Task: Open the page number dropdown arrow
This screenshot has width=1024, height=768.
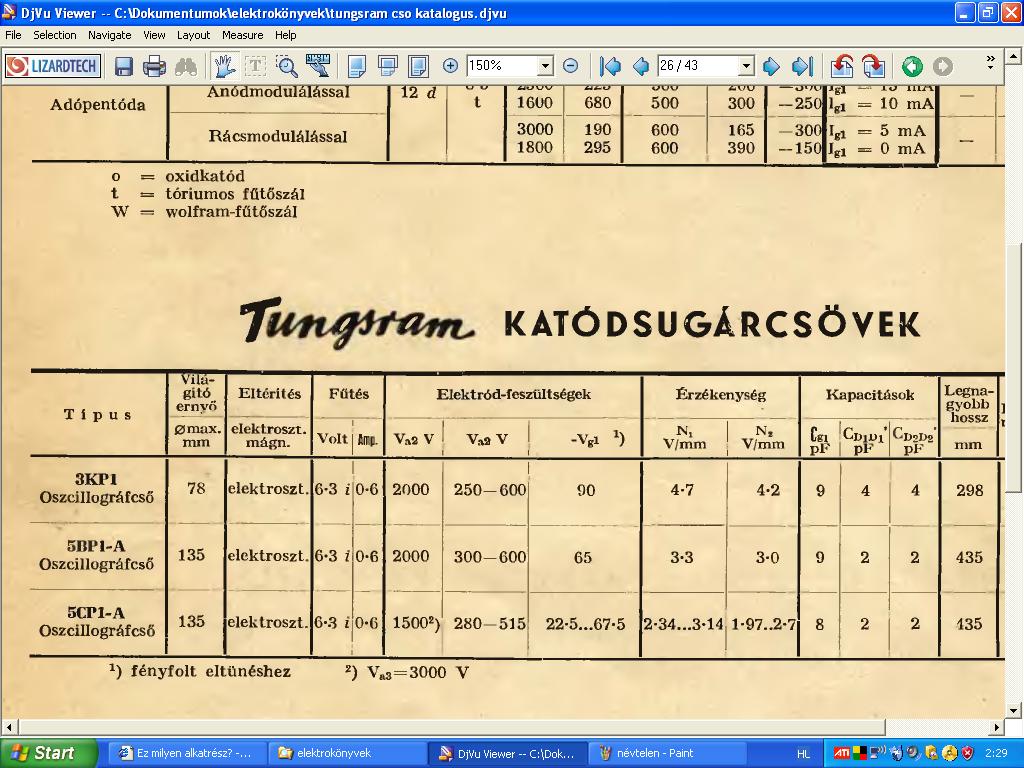Action: (746, 66)
